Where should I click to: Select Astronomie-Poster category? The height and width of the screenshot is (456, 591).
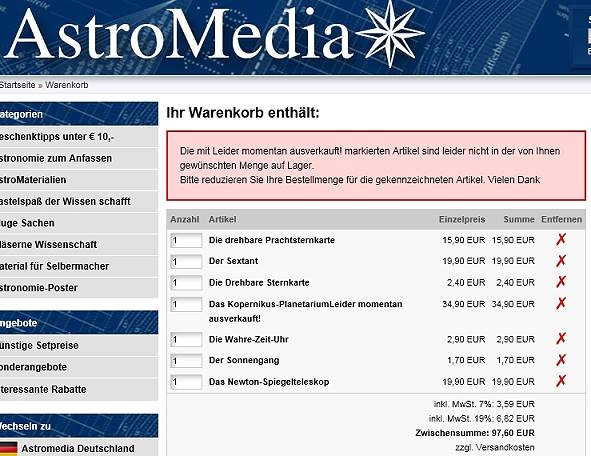click(x=79, y=288)
